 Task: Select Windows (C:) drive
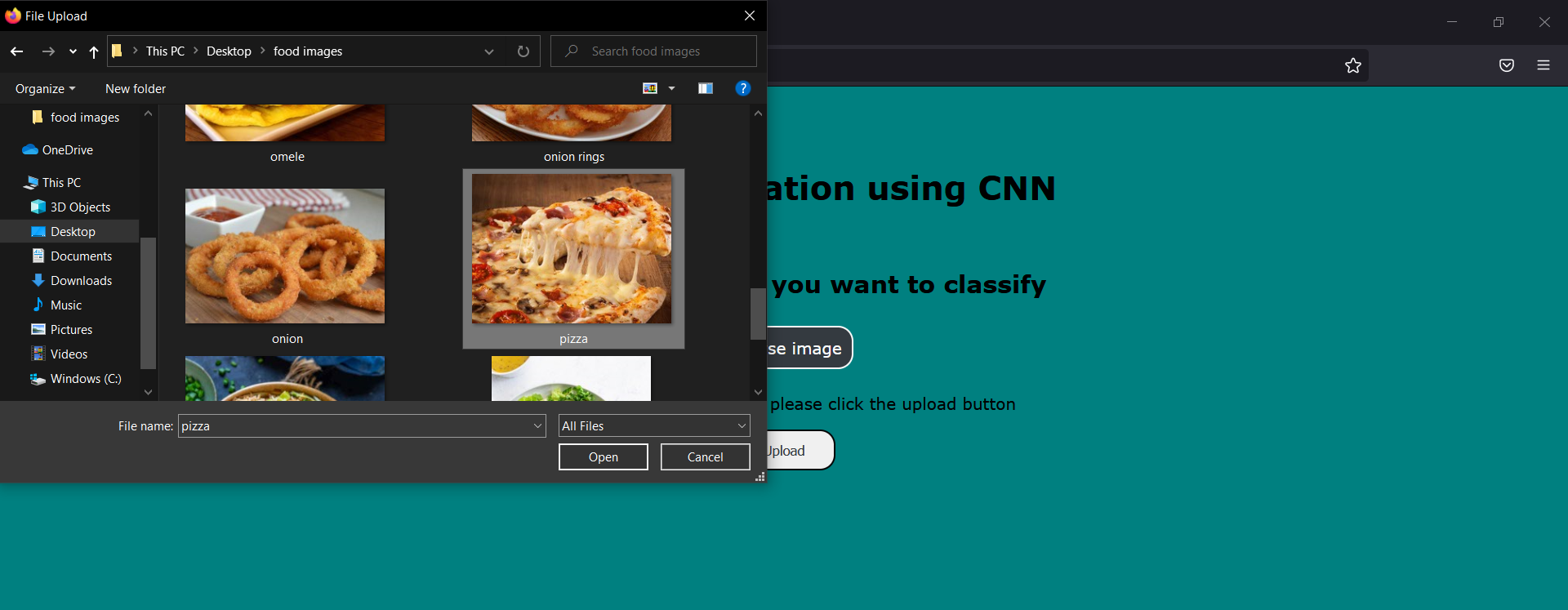pos(76,379)
